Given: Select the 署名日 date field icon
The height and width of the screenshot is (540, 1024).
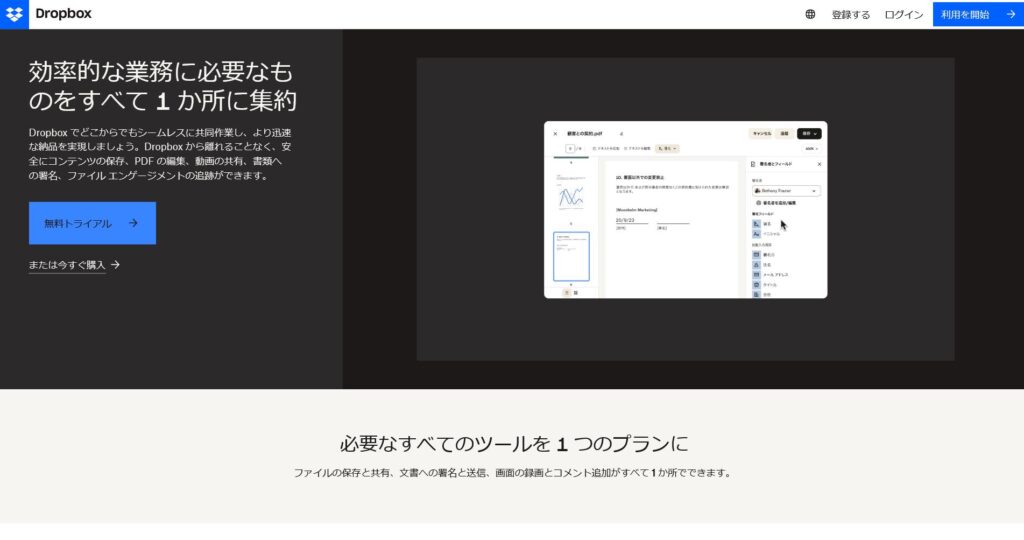Looking at the screenshot, I should [x=756, y=254].
